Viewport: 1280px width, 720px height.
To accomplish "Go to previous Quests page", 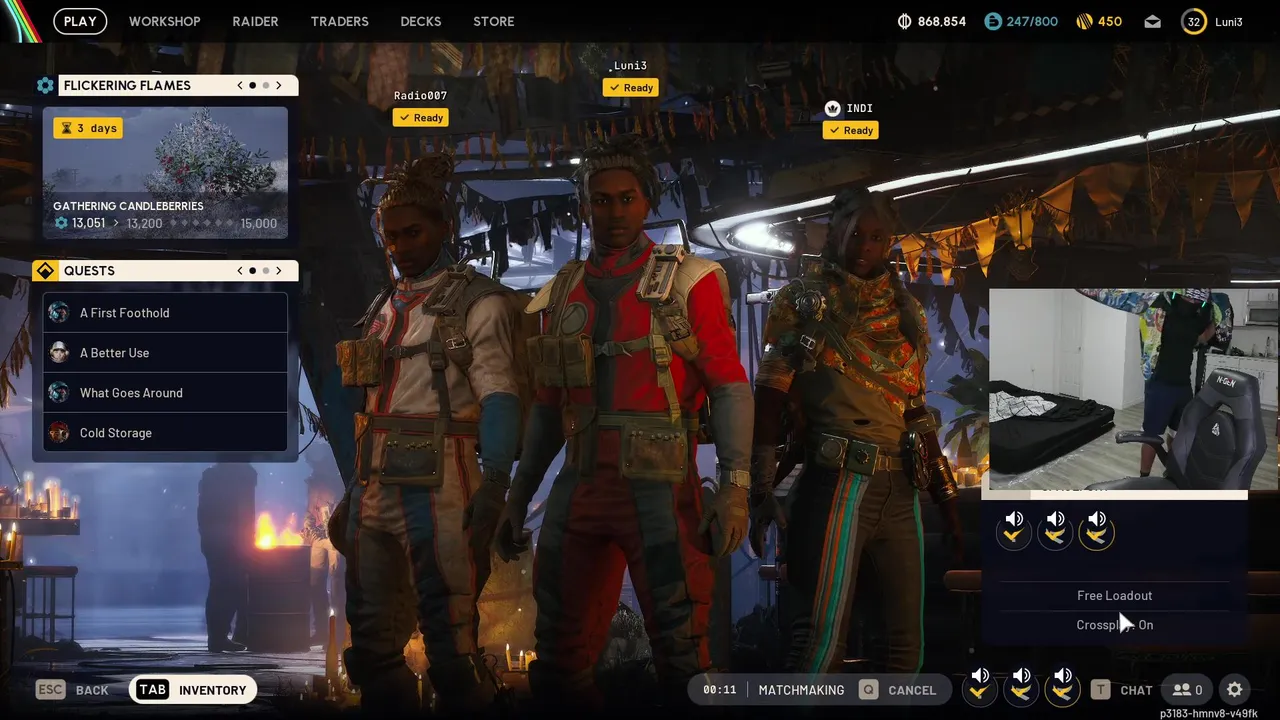I will [240, 270].
